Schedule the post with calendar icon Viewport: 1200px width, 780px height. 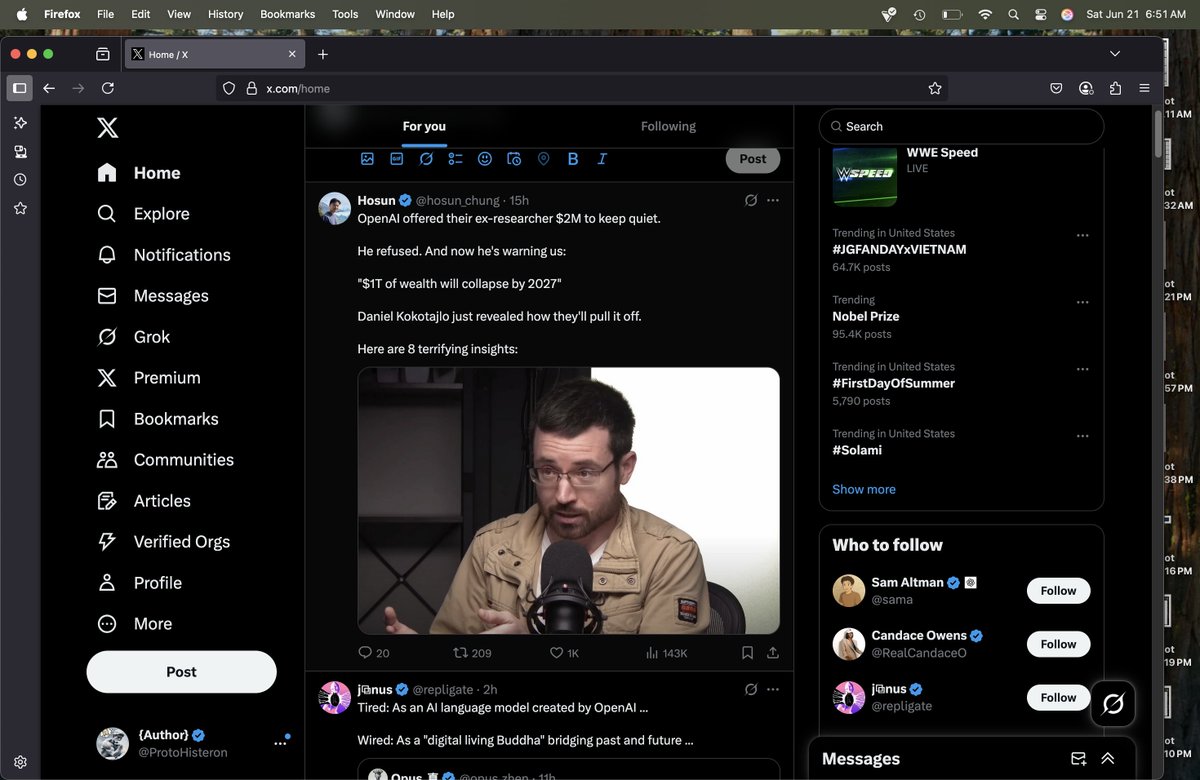coord(514,159)
